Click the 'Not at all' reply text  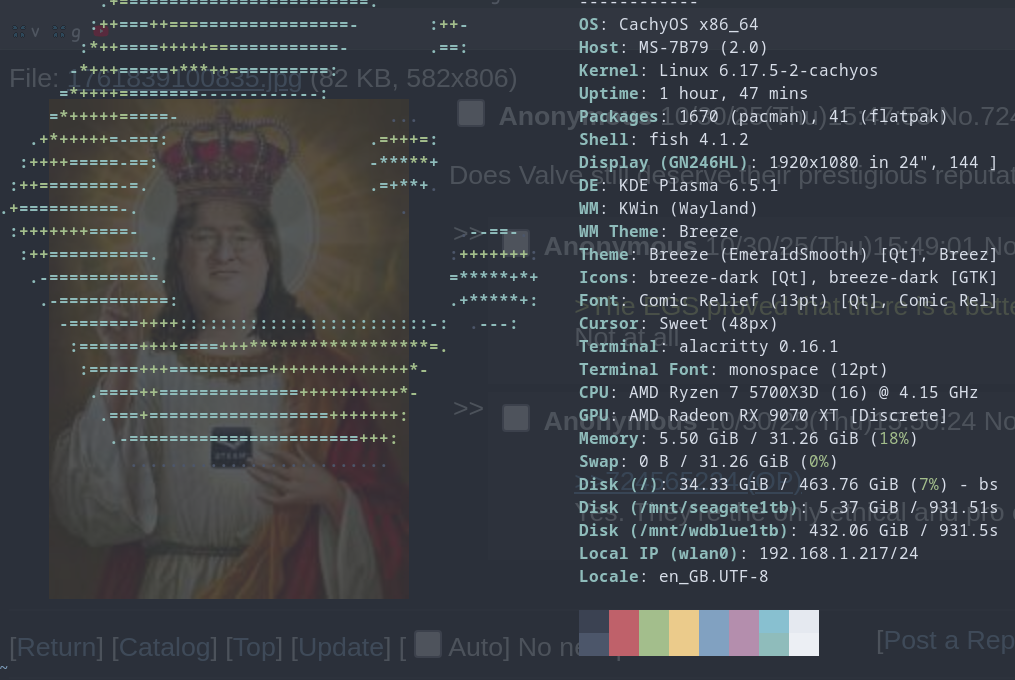(x=627, y=337)
